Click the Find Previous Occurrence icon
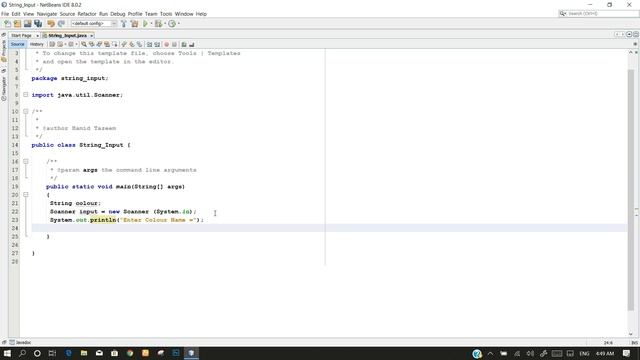Viewport: 640px width, 360px height. (x=91, y=44)
